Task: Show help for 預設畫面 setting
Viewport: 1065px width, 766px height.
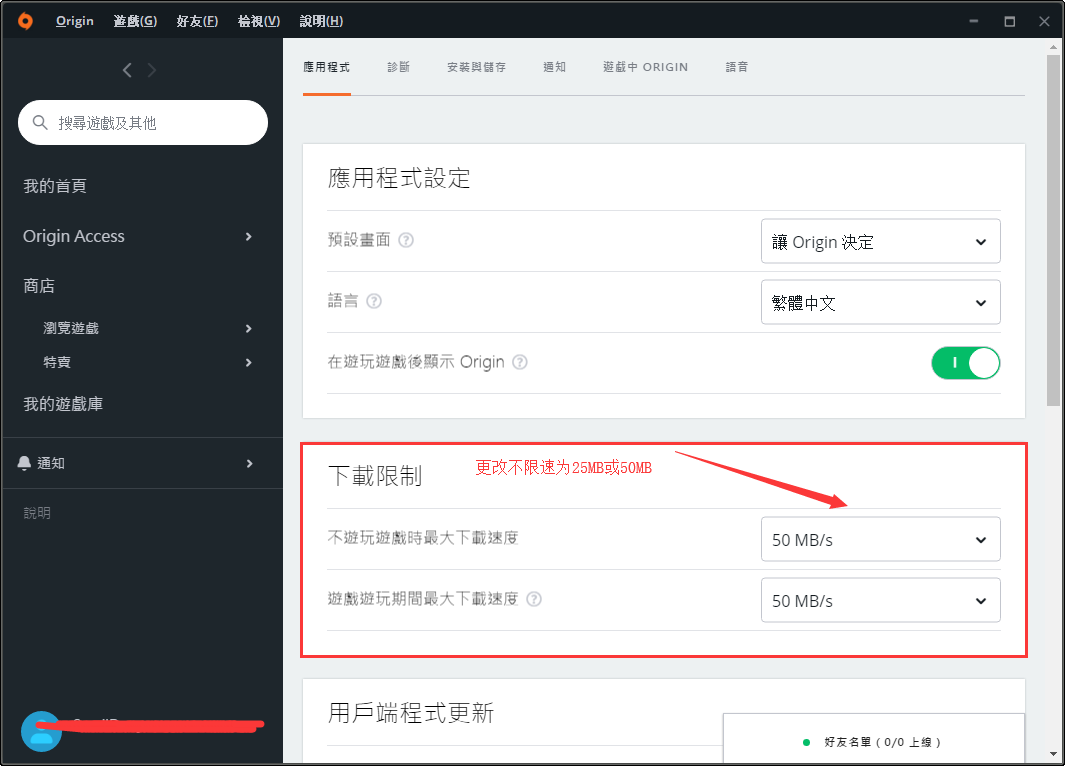Action: (405, 240)
